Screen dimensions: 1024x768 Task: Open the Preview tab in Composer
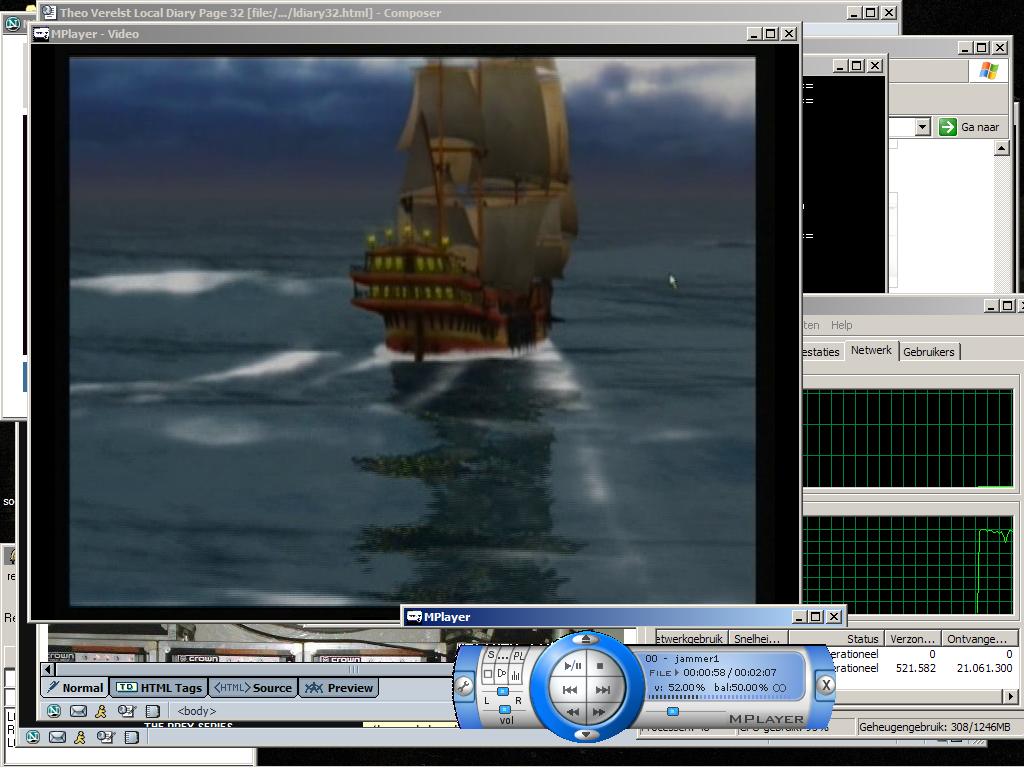pyautogui.click(x=338, y=688)
